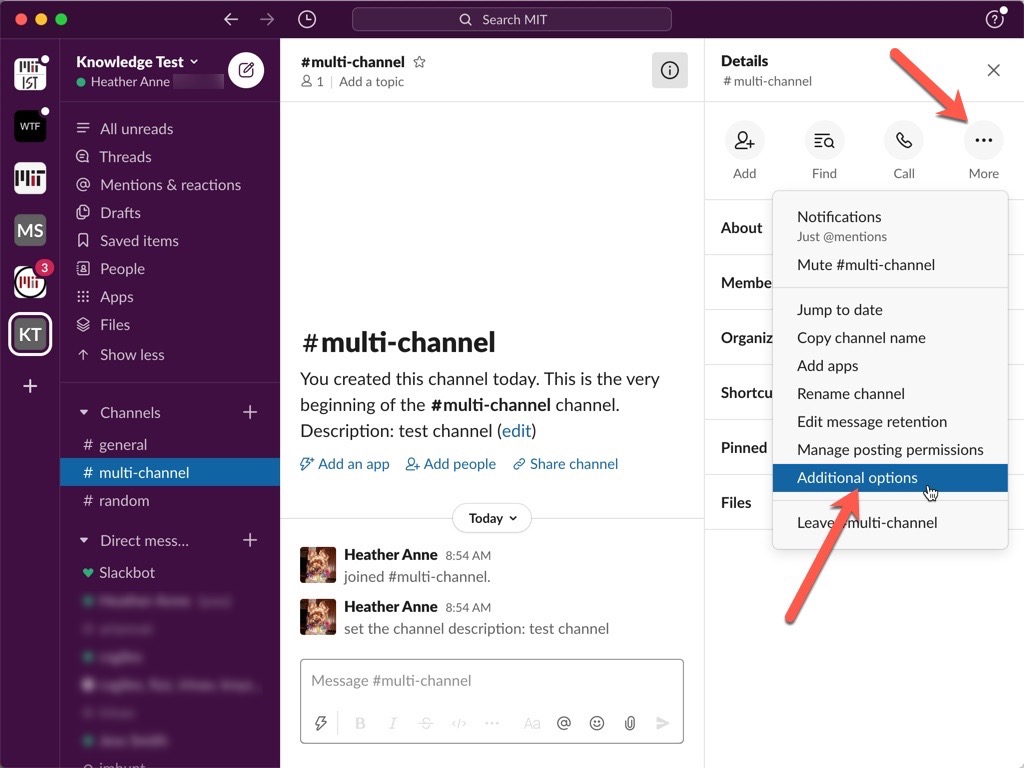Open Notifications in the More menu

pos(889,226)
